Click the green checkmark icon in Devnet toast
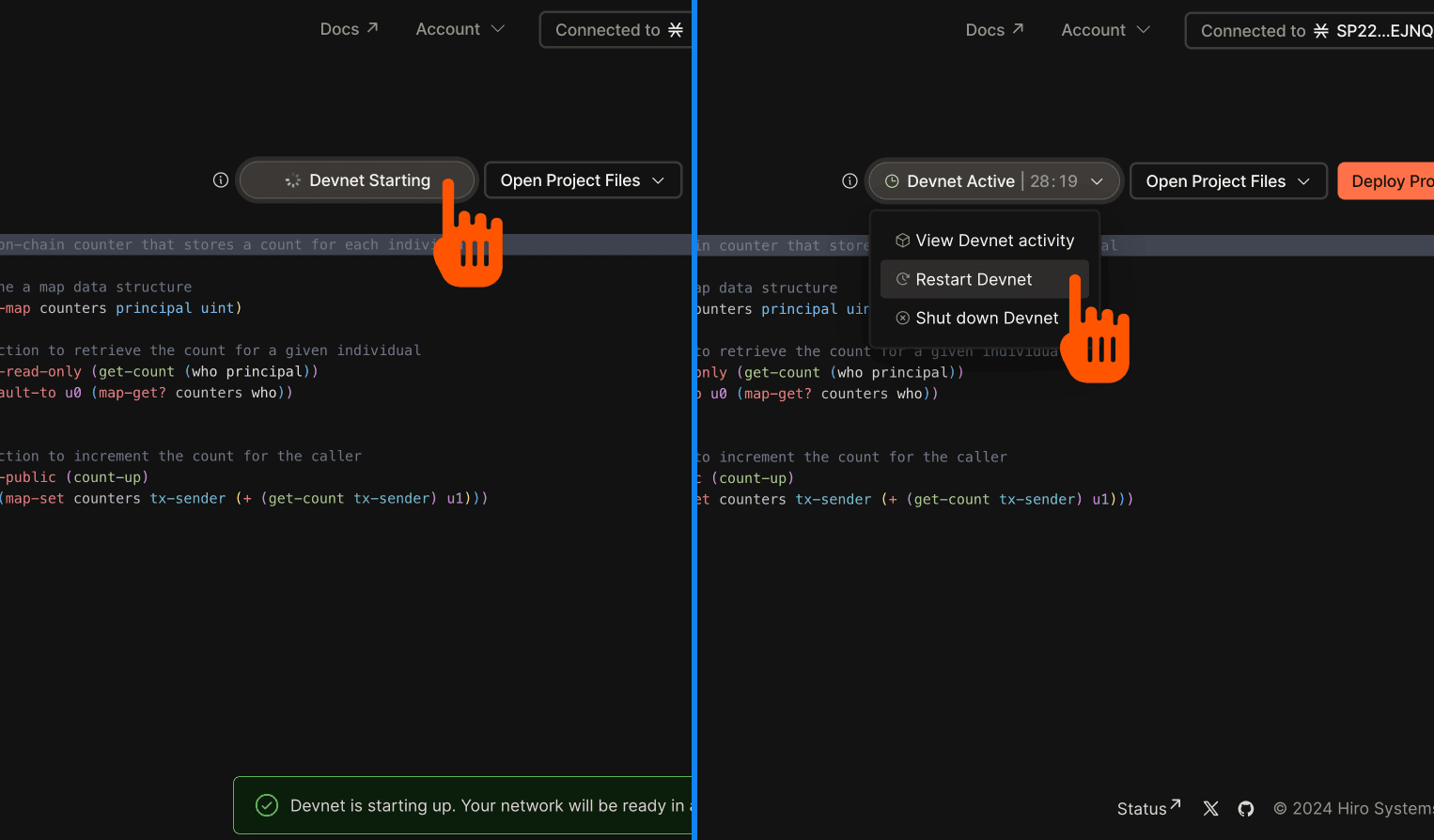1434x840 pixels. (267, 805)
